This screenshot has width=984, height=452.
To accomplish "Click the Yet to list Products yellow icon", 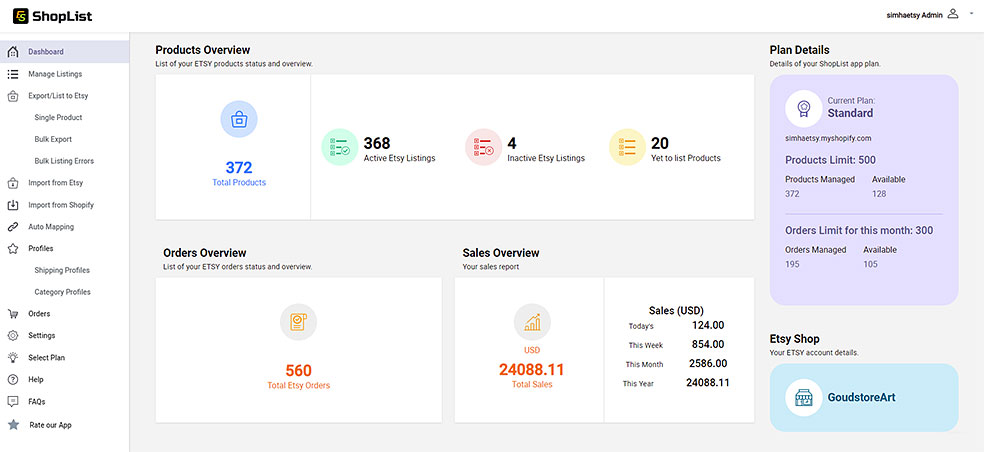I will tap(628, 147).
